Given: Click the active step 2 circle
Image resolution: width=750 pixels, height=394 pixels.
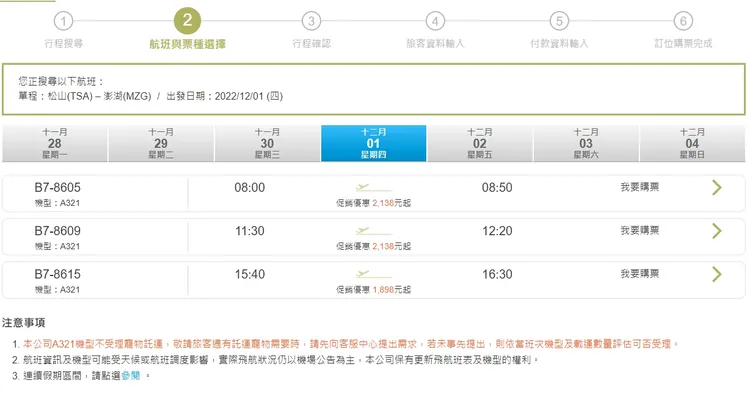Looking at the screenshot, I should [x=187, y=21].
